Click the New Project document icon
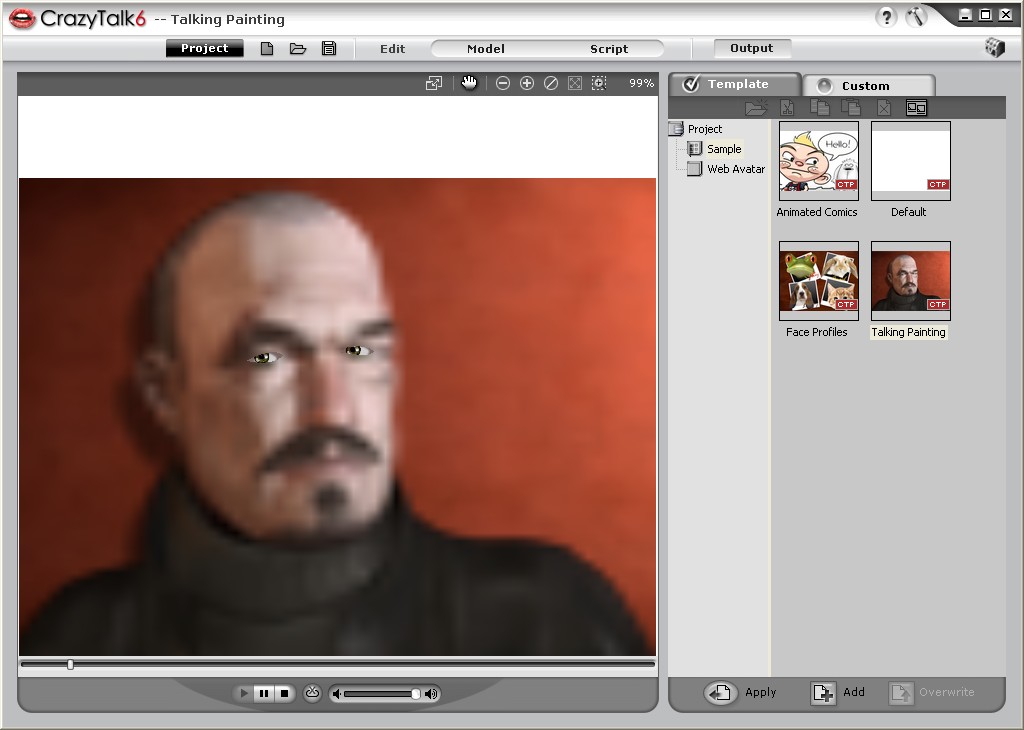The image size is (1024, 730). click(x=266, y=48)
